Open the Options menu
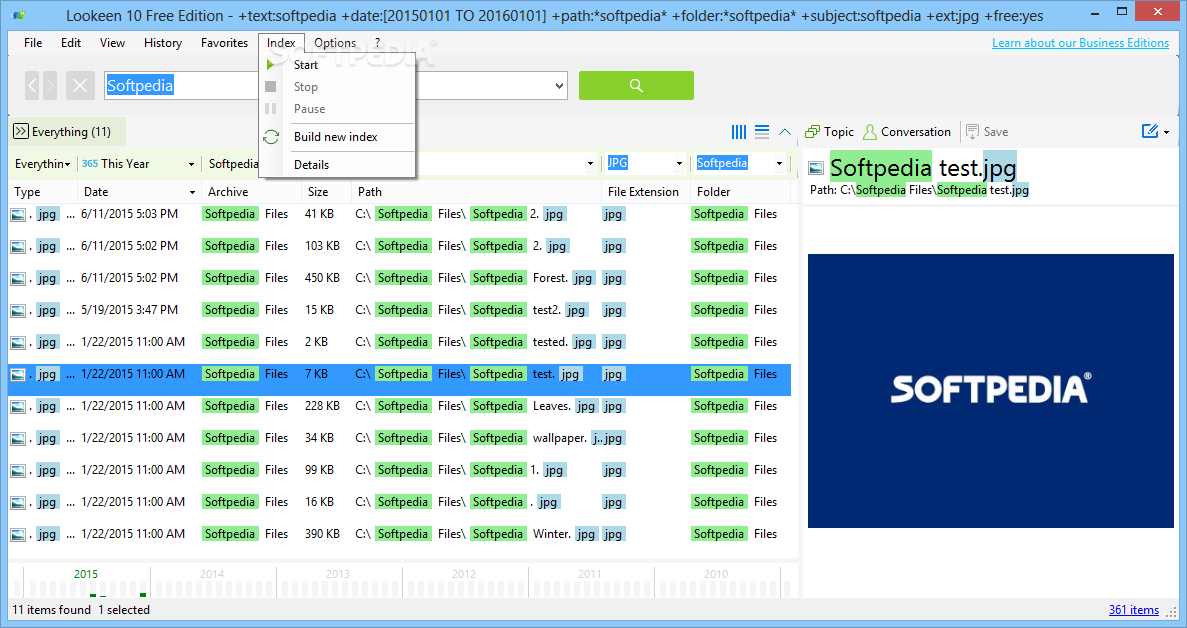 (x=335, y=43)
